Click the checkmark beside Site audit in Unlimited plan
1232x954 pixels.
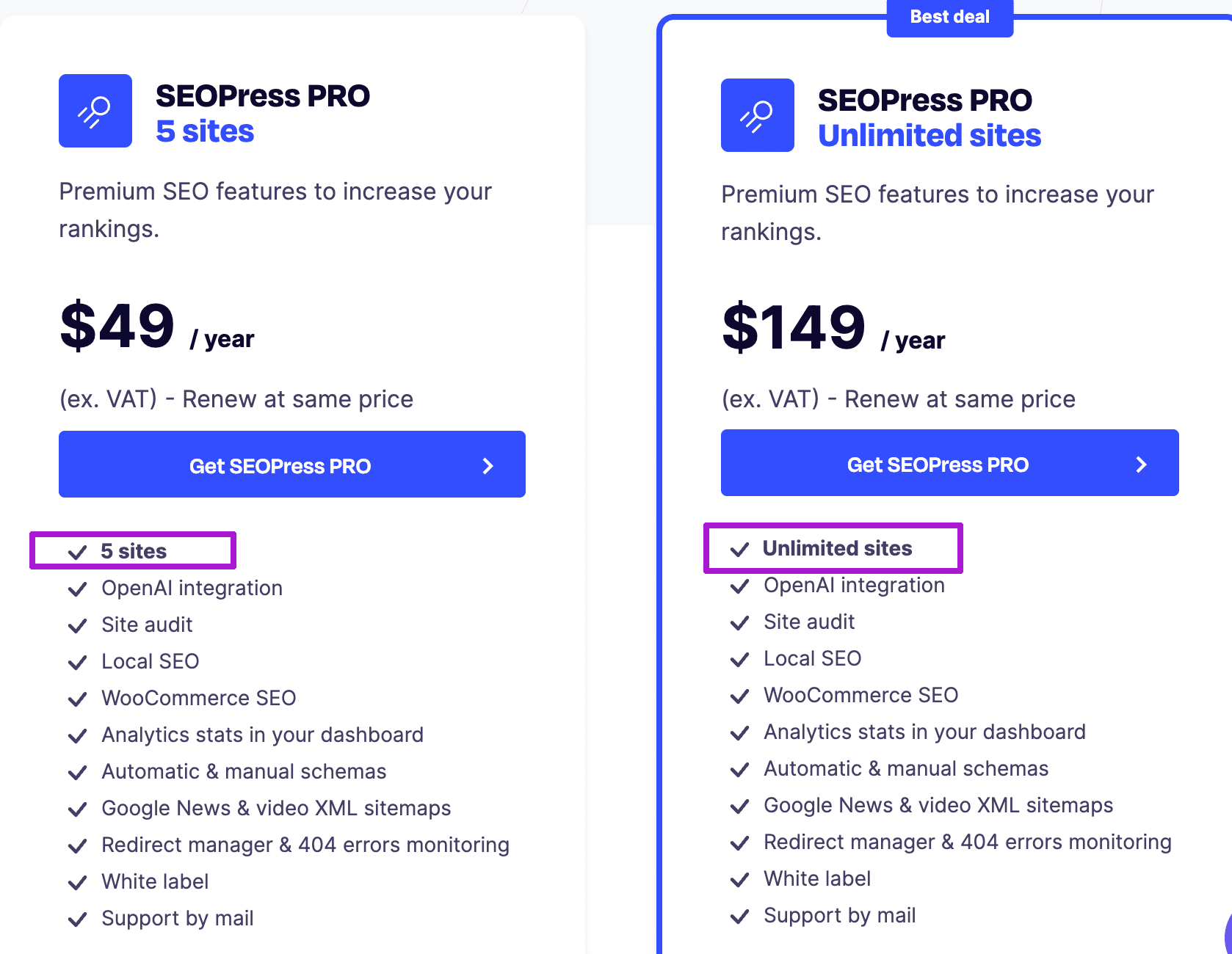740,623
